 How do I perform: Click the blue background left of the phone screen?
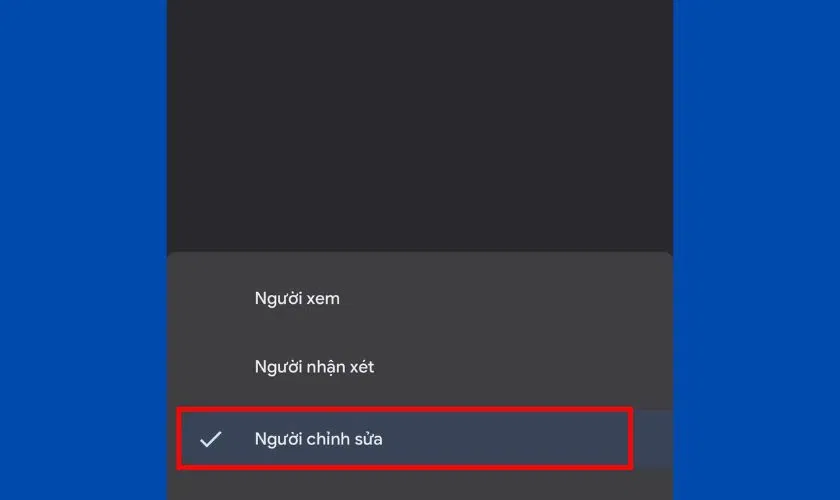[x=83, y=250]
